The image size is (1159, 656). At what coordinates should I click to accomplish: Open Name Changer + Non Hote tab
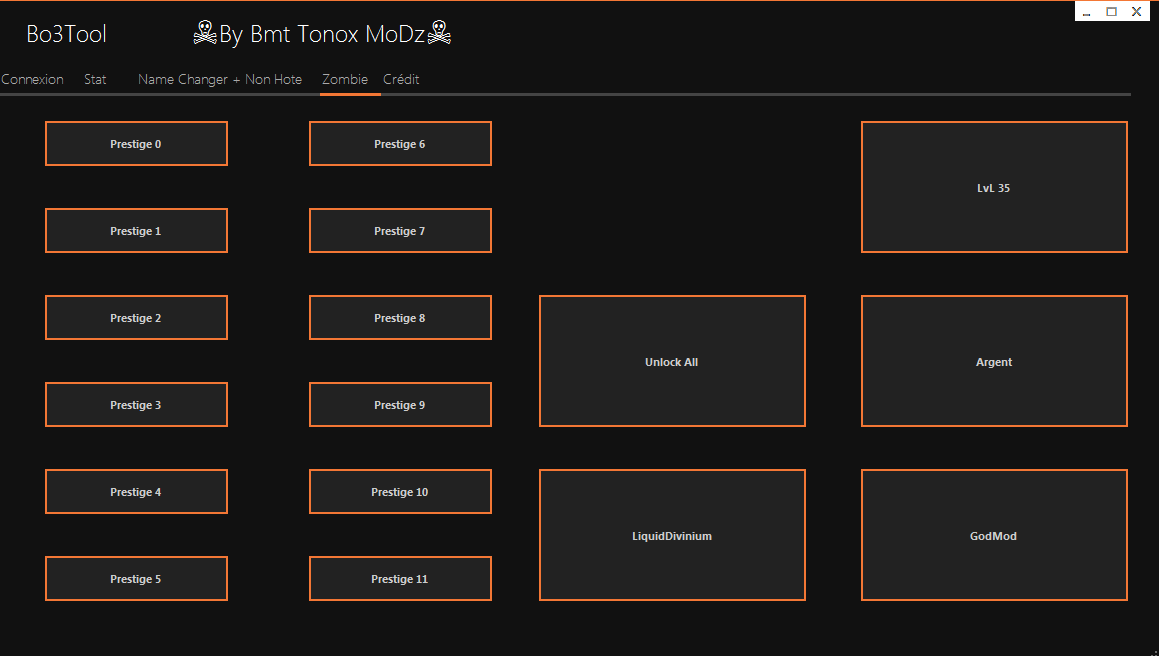coord(220,79)
